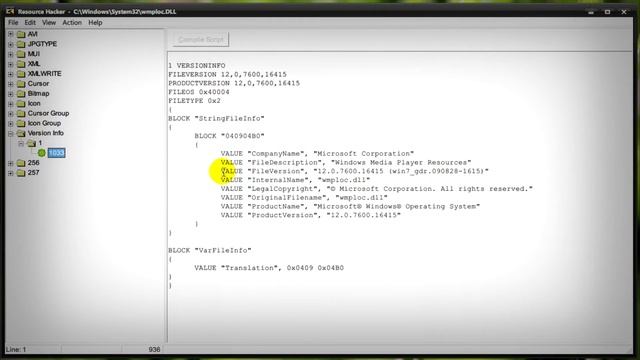Click the BLOCK "040904B0" line
The image size is (640, 360).
pos(229,136)
